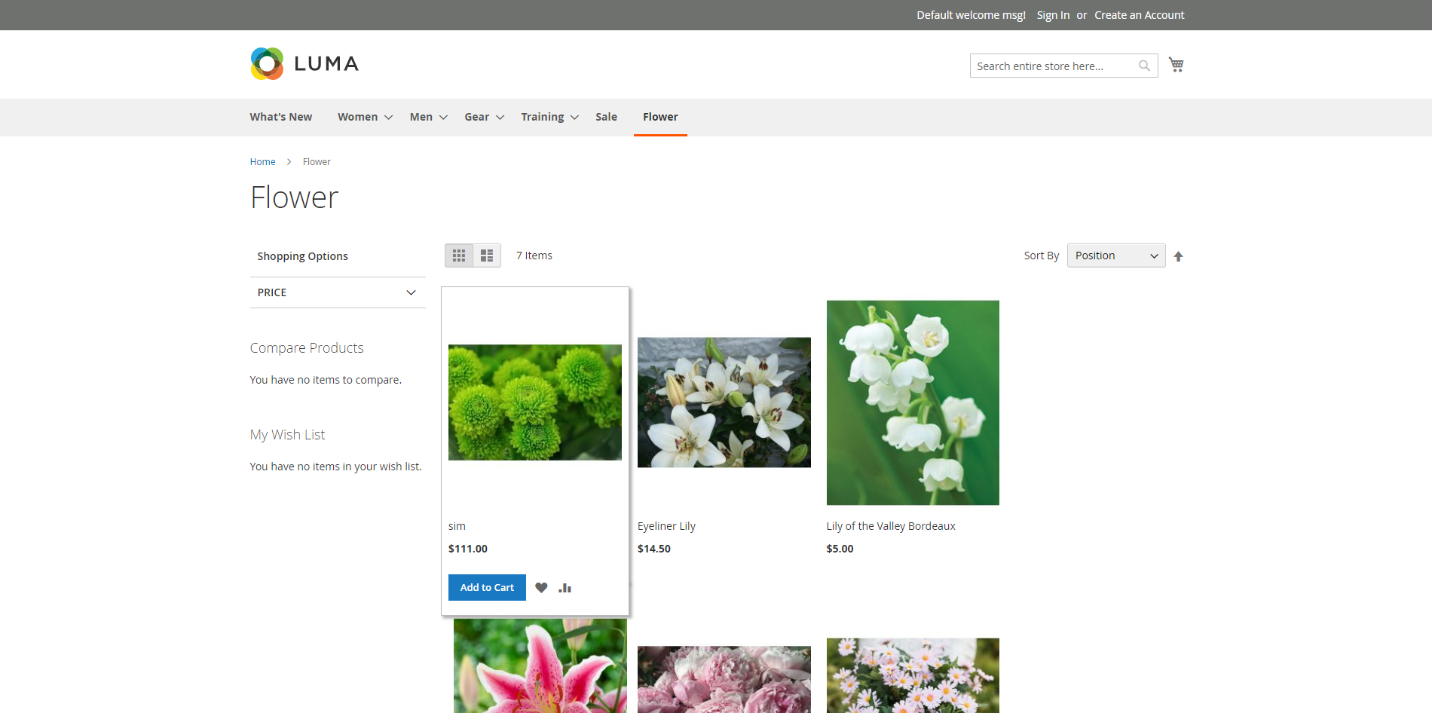This screenshot has height=713, width=1432.
Task: Add sim to wish list heart icon
Action: [541, 588]
